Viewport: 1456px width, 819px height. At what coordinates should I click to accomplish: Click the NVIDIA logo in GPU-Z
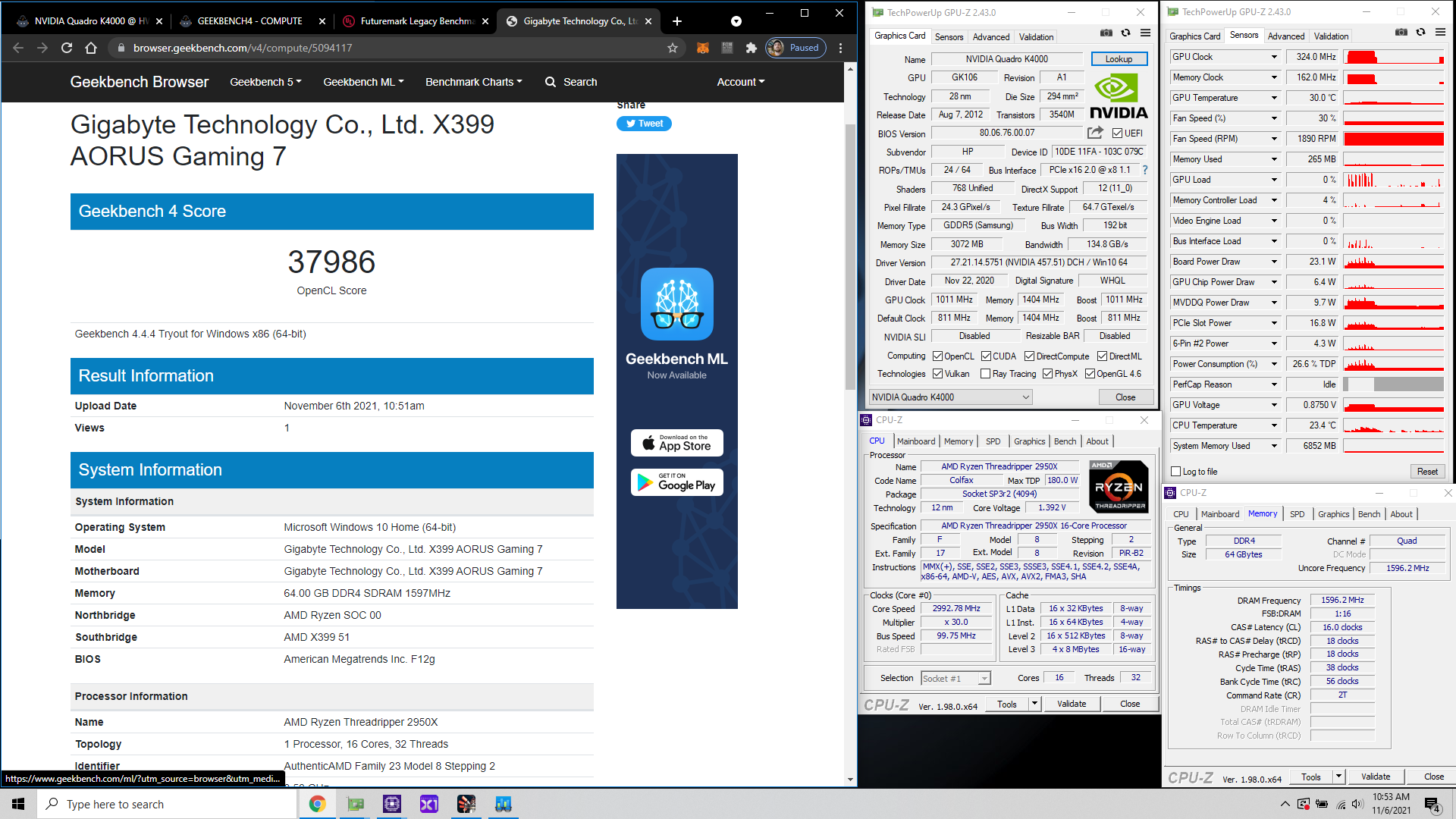tap(1119, 96)
